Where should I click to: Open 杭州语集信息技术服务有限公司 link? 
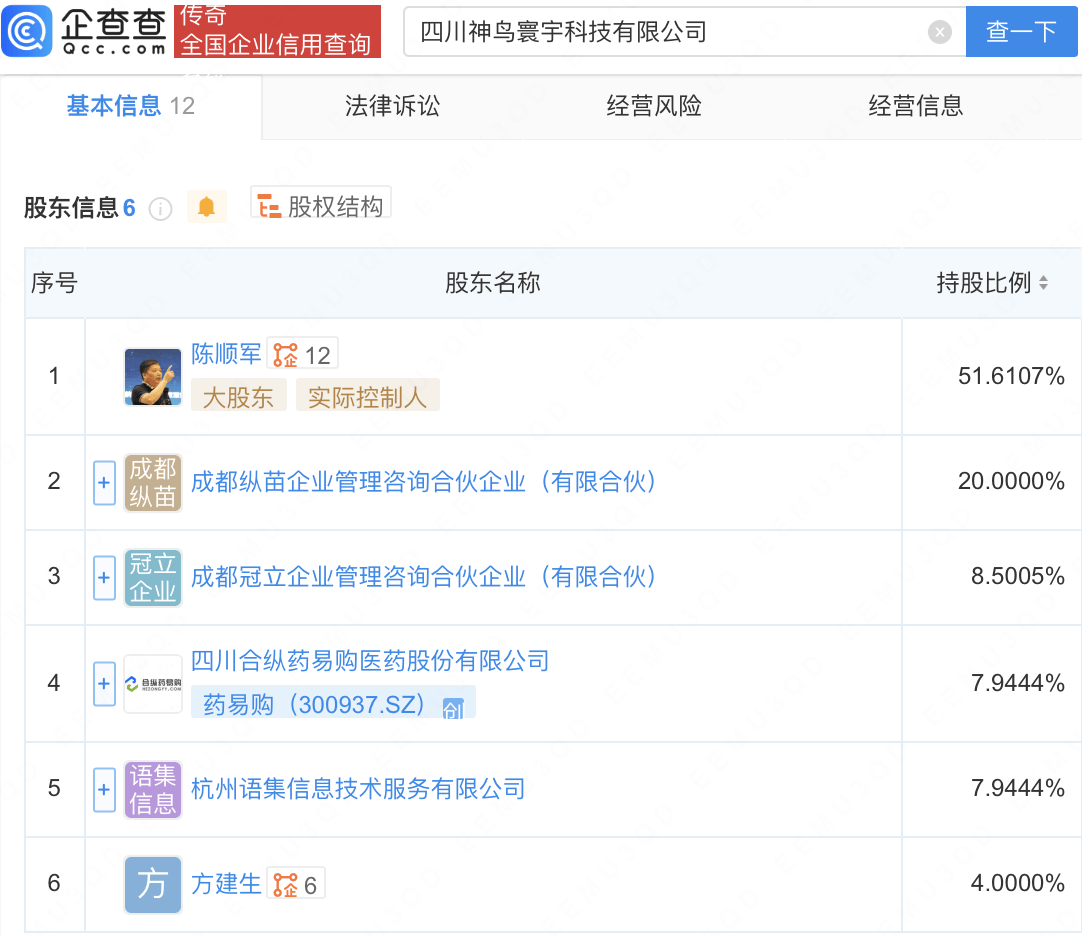click(358, 789)
